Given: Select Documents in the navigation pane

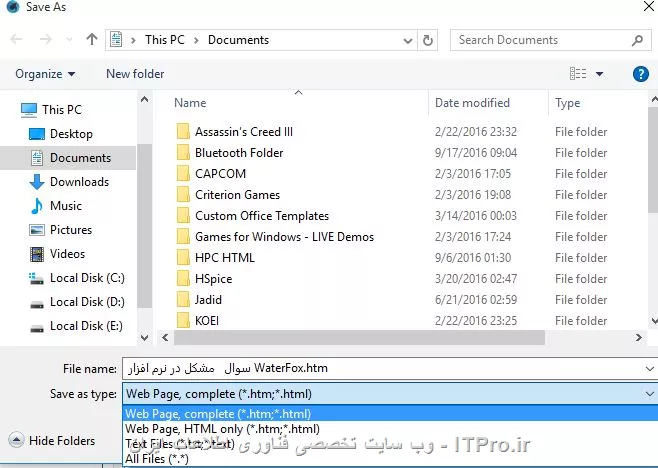Looking at the screenshot, I should coord(68,158).
